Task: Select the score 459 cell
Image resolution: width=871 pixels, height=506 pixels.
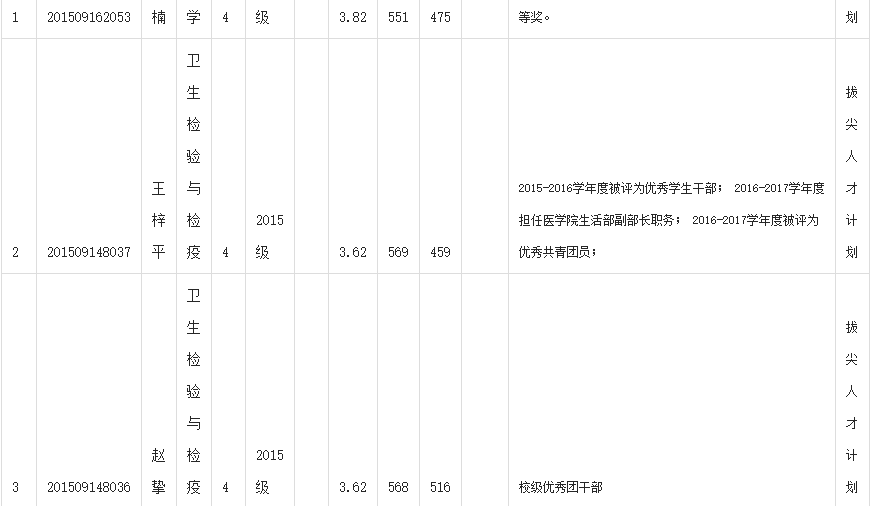Action: [440, 253]
